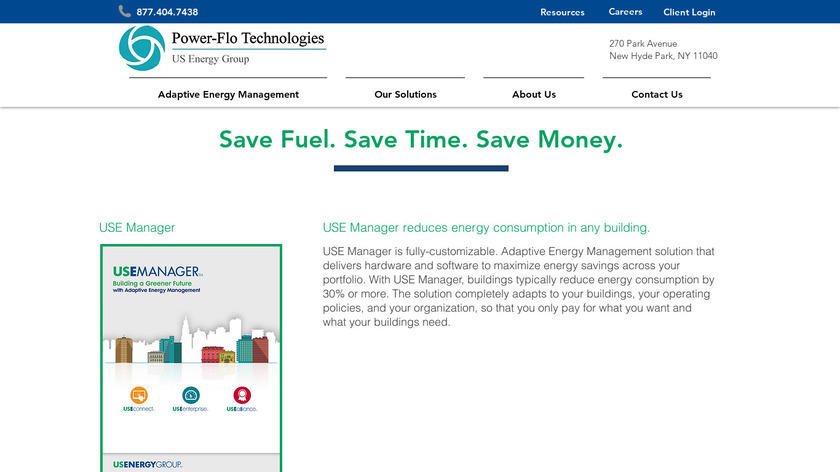Image resolution: width=840 pixels, height=472 pixels.
Task: Click the Save Fuel Save Time headline
Action: click(421, 139)
